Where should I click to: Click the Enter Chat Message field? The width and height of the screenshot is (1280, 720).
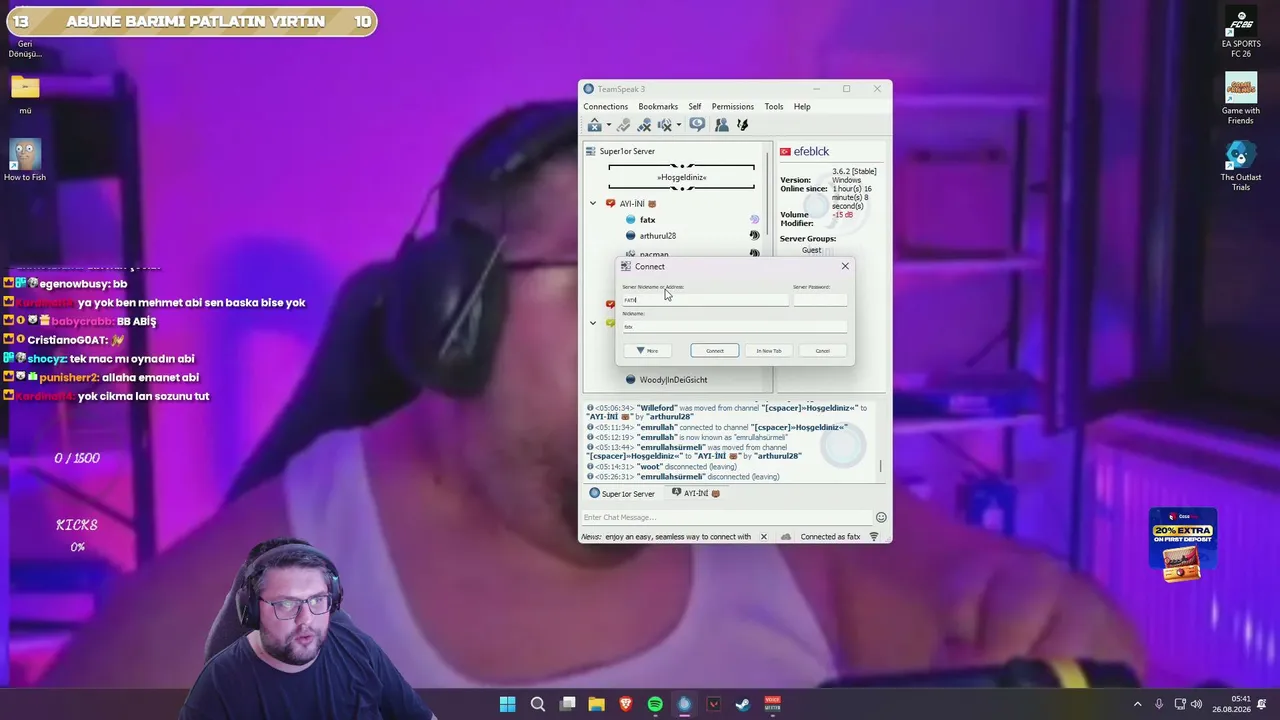point(727,517)
